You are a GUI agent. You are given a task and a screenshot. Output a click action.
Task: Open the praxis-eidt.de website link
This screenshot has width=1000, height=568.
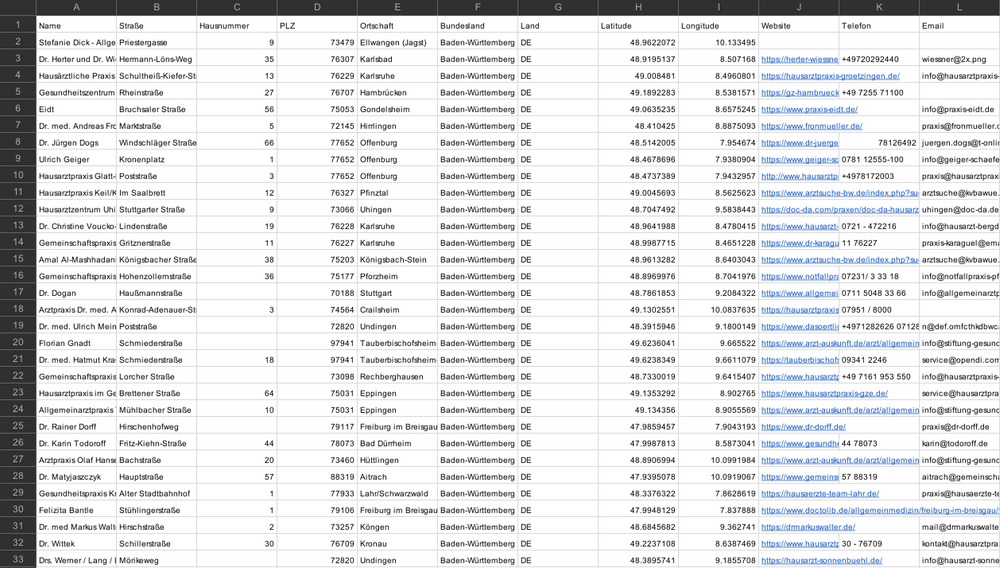click(809, 109)
